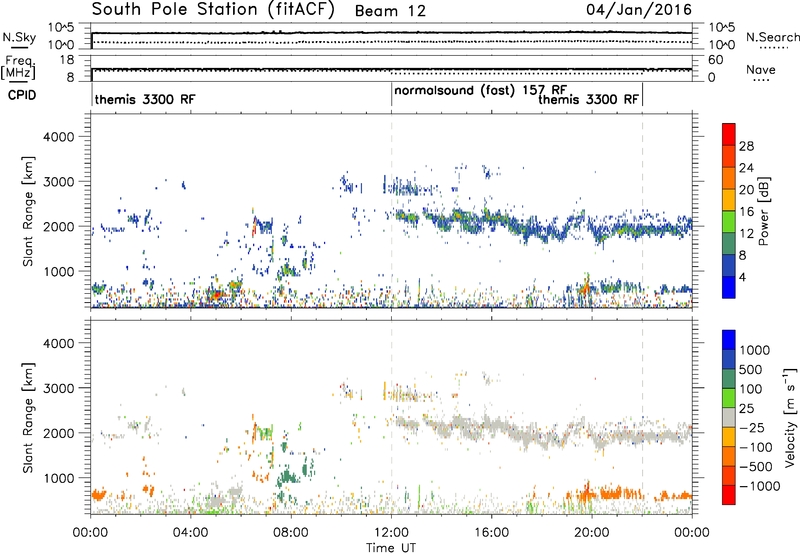
Task: Click the "themis 3300 RF" label beginning at 00:00
Action: click(145, 99)
